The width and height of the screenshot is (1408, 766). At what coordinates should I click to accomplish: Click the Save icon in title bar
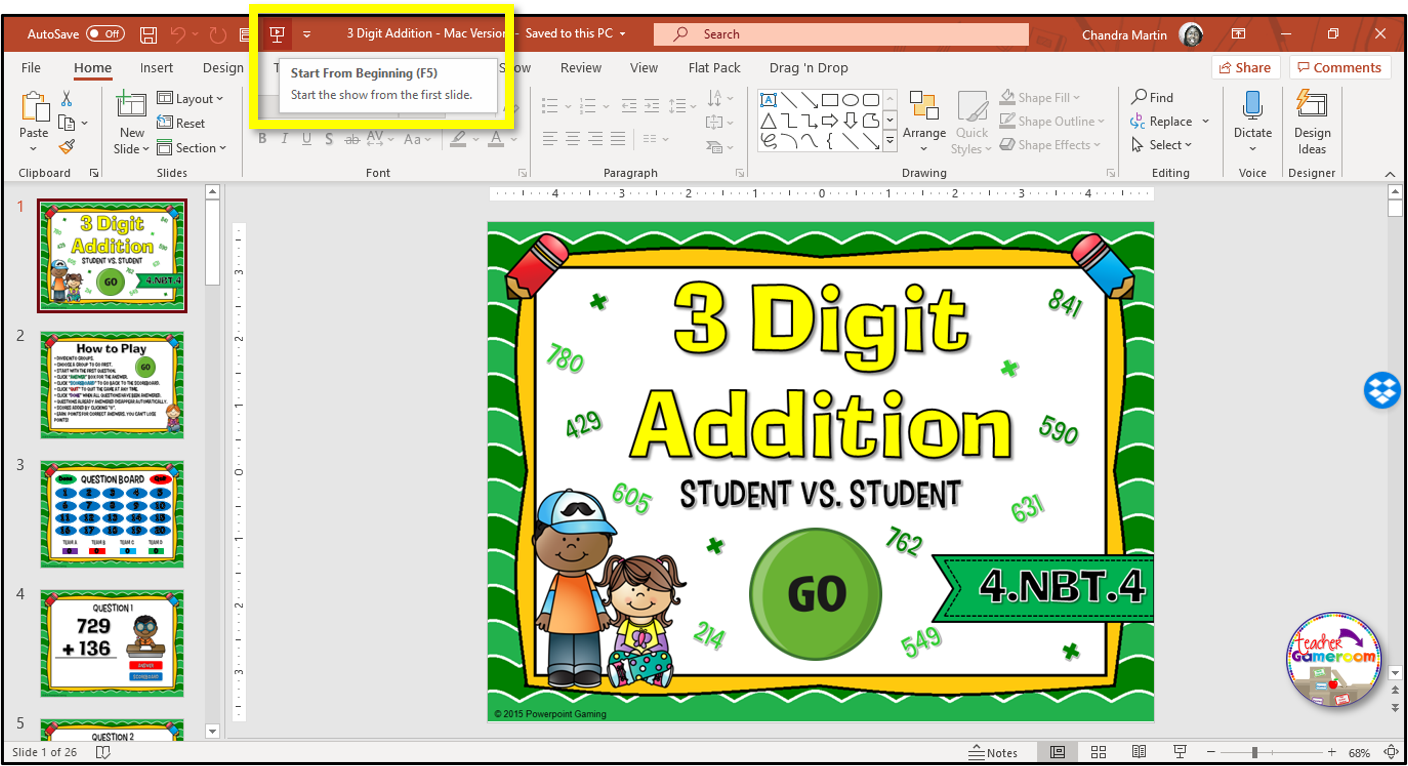pyautogui.click(x=149, y=34)
